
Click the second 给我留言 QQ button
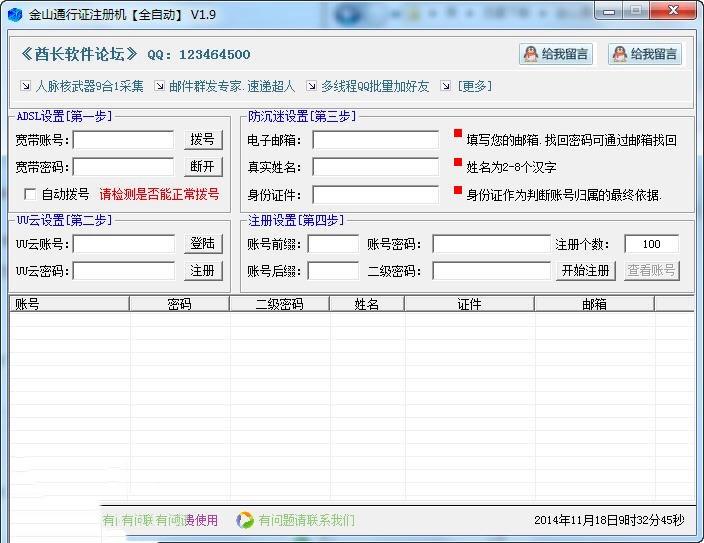pos(645,54)
